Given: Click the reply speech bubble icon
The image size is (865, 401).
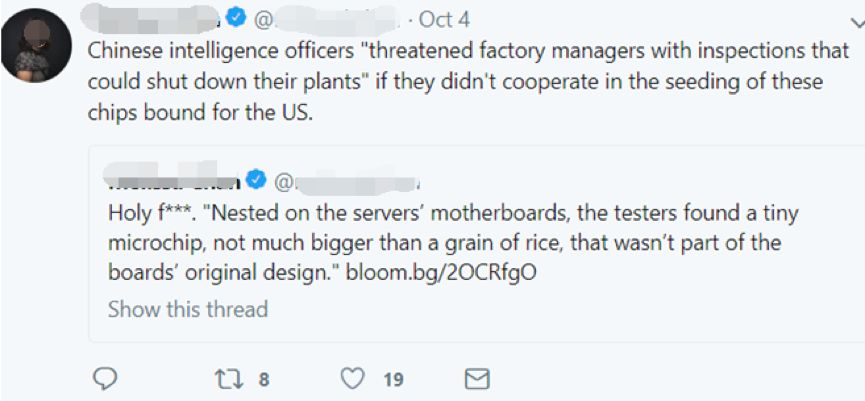Looking at the screenshot, I should point(106,378).
